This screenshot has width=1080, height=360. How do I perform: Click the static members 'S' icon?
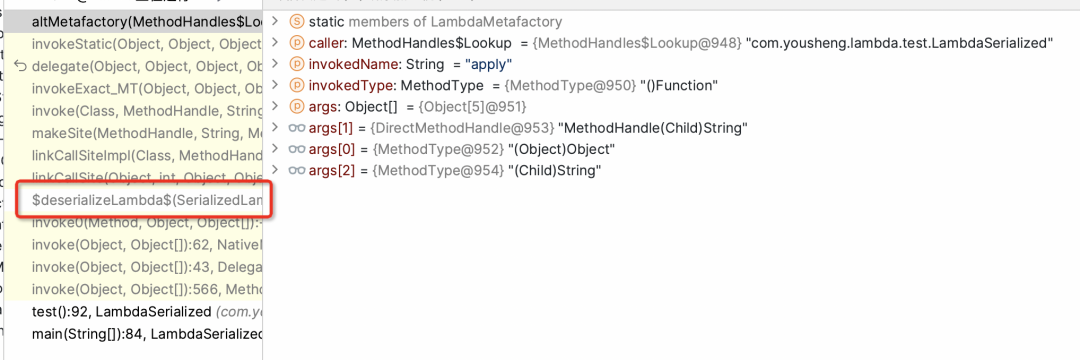(x=297, y=22)
